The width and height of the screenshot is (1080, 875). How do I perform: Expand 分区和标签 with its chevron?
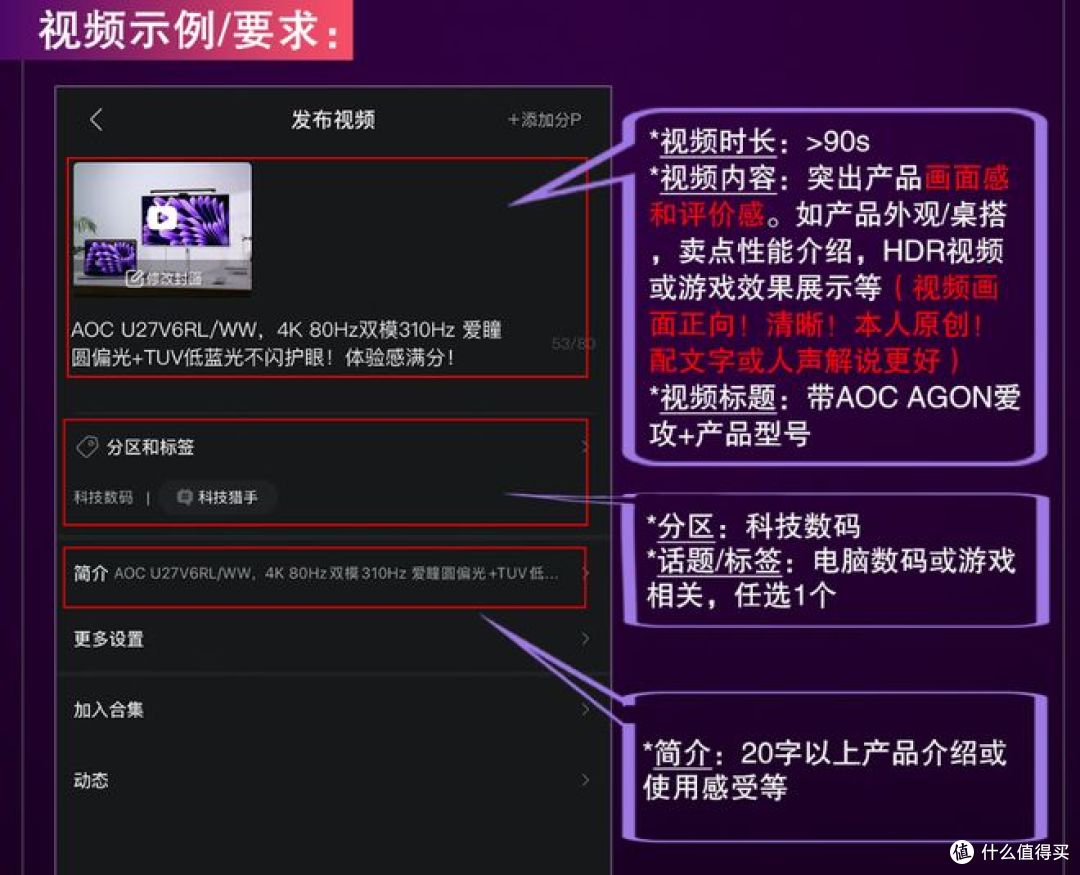(585, 447)
